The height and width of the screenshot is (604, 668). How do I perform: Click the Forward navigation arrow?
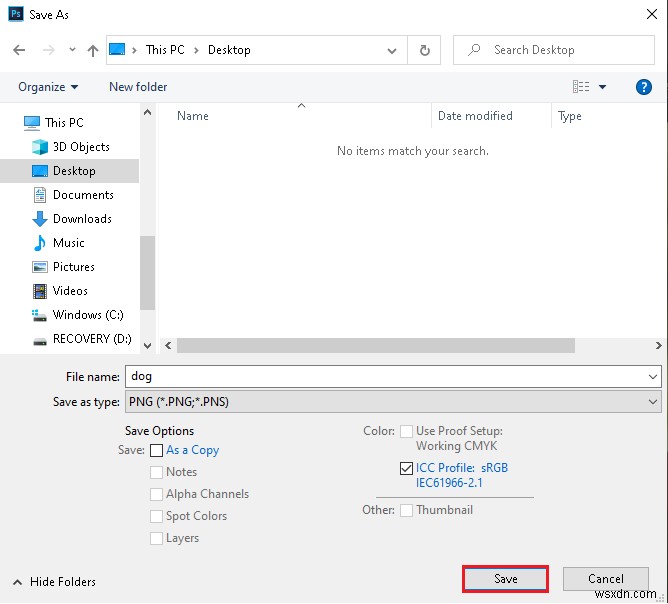[49, 50]
